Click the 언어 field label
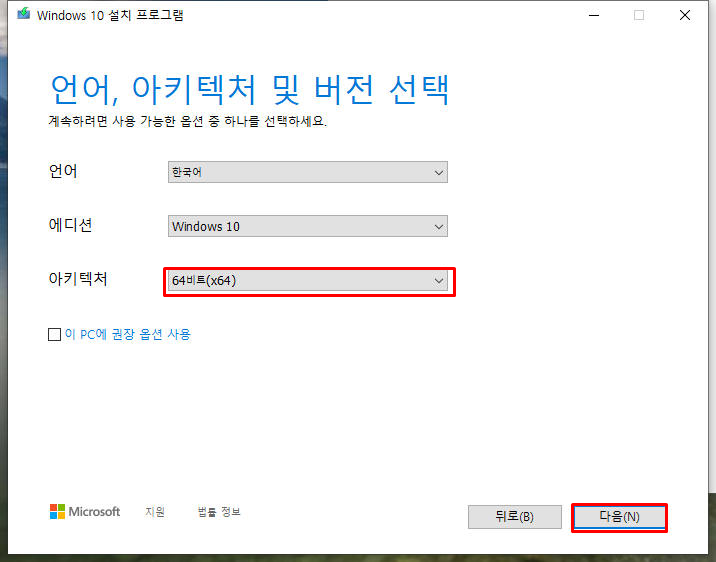 point(63,171)
